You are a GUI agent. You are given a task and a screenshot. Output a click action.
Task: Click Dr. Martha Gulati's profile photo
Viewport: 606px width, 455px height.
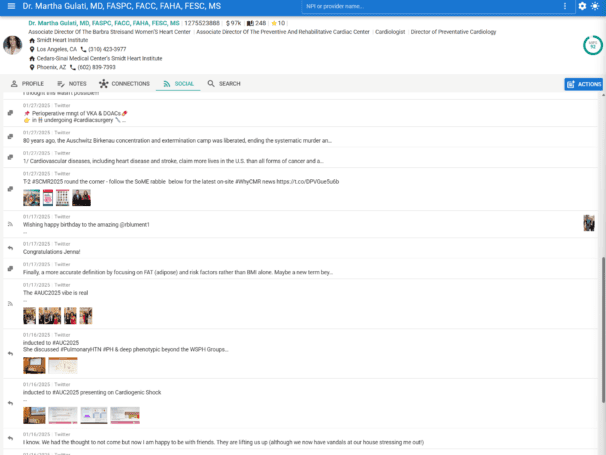tap(13, 46)
